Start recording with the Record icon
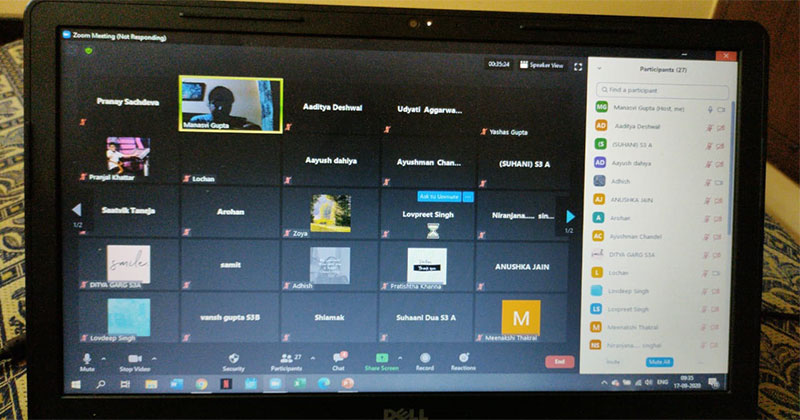The height and width of the screenshot is (420, 800). click(x=424, y=357)
